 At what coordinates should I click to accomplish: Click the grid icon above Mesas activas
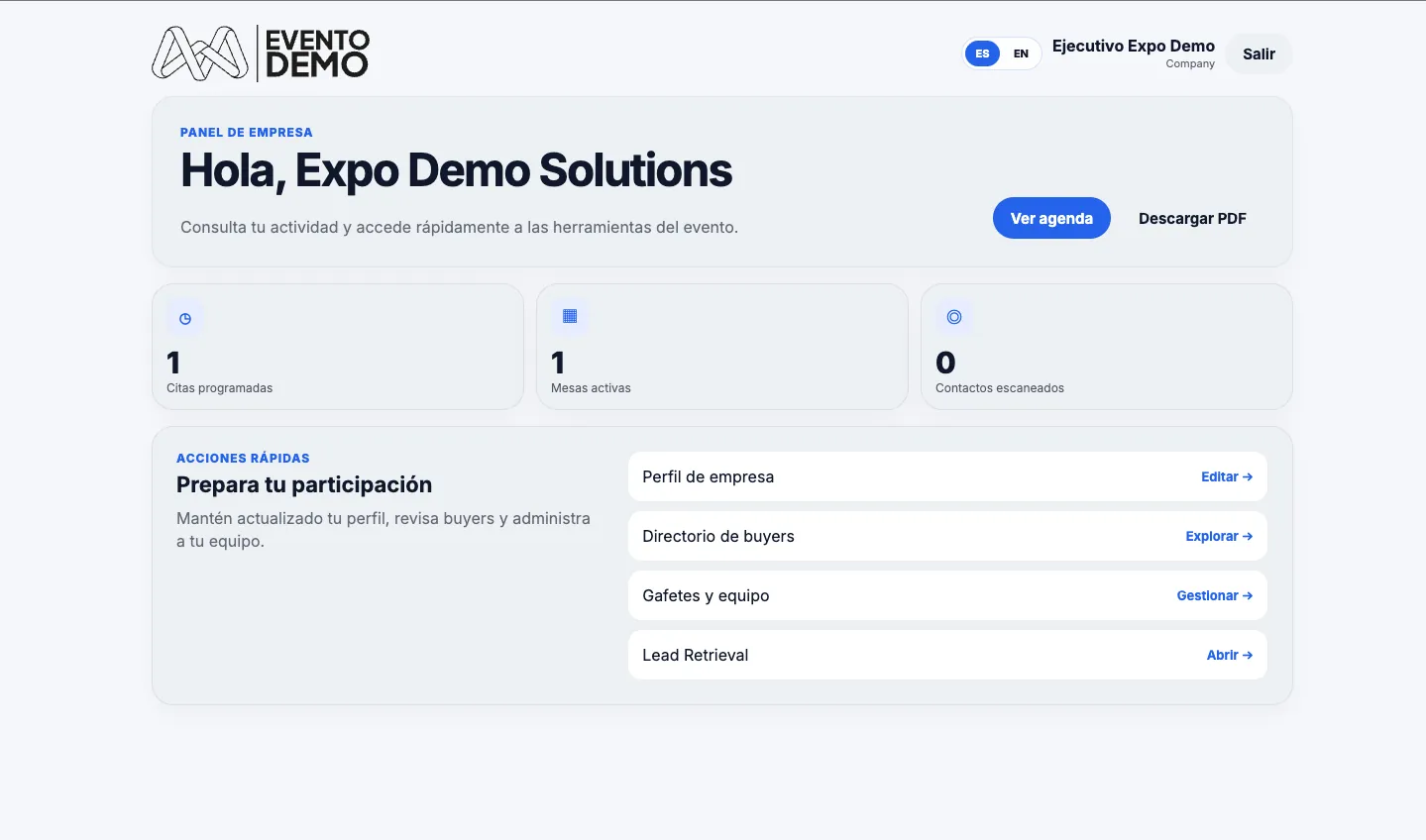[570, 316]
